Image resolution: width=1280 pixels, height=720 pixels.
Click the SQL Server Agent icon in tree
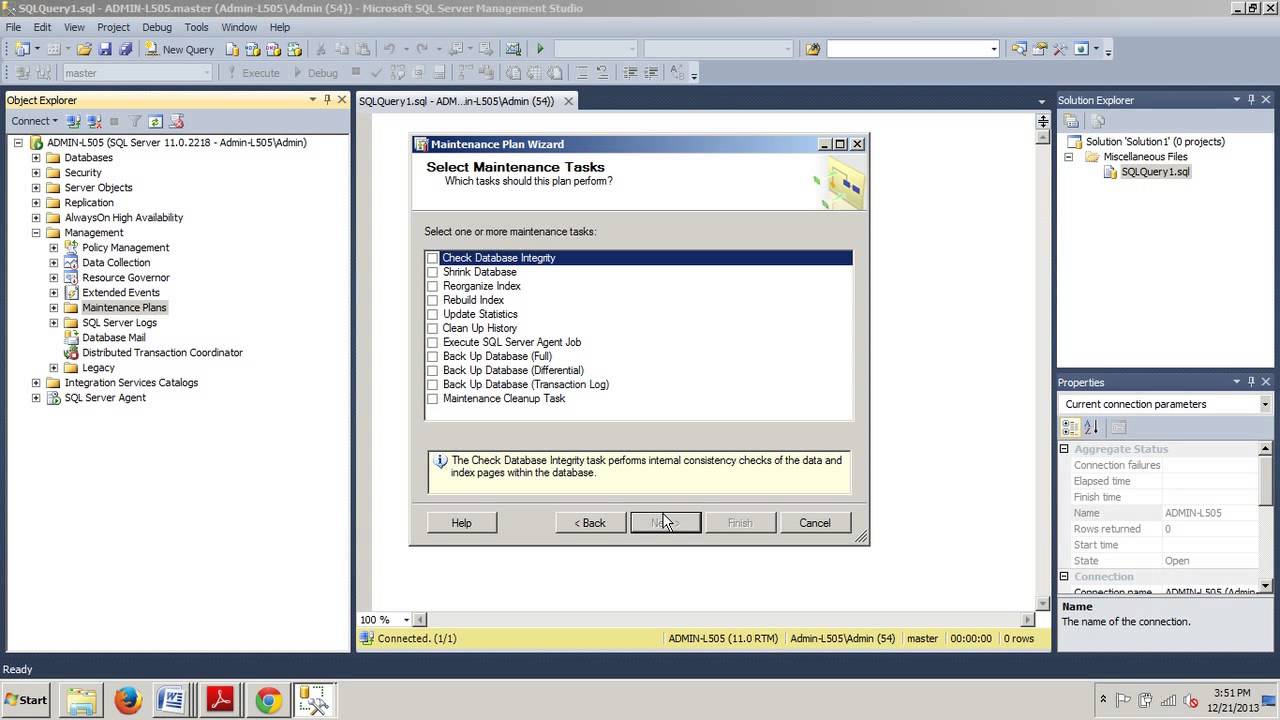pyautogui.click(x=53, y=398)
